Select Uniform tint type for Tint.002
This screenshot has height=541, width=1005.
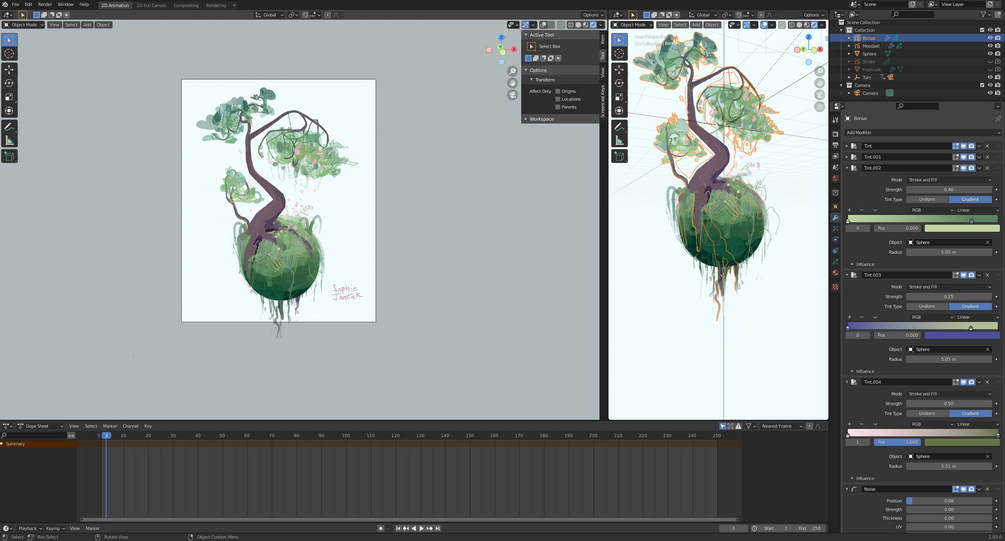(927, 199)
